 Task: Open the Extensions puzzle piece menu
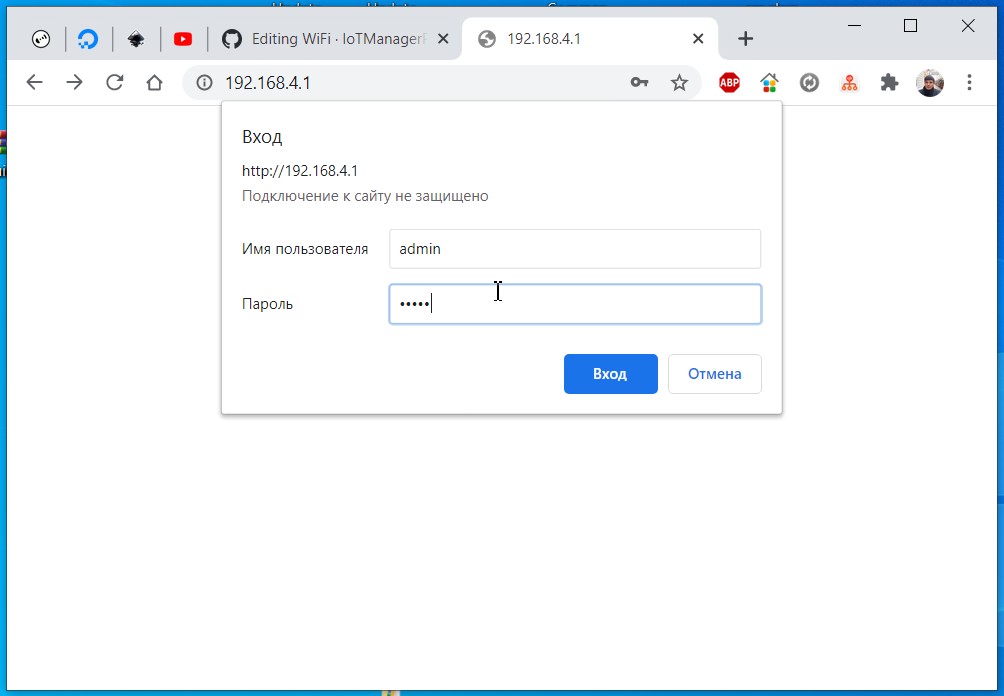coord(889,83)
